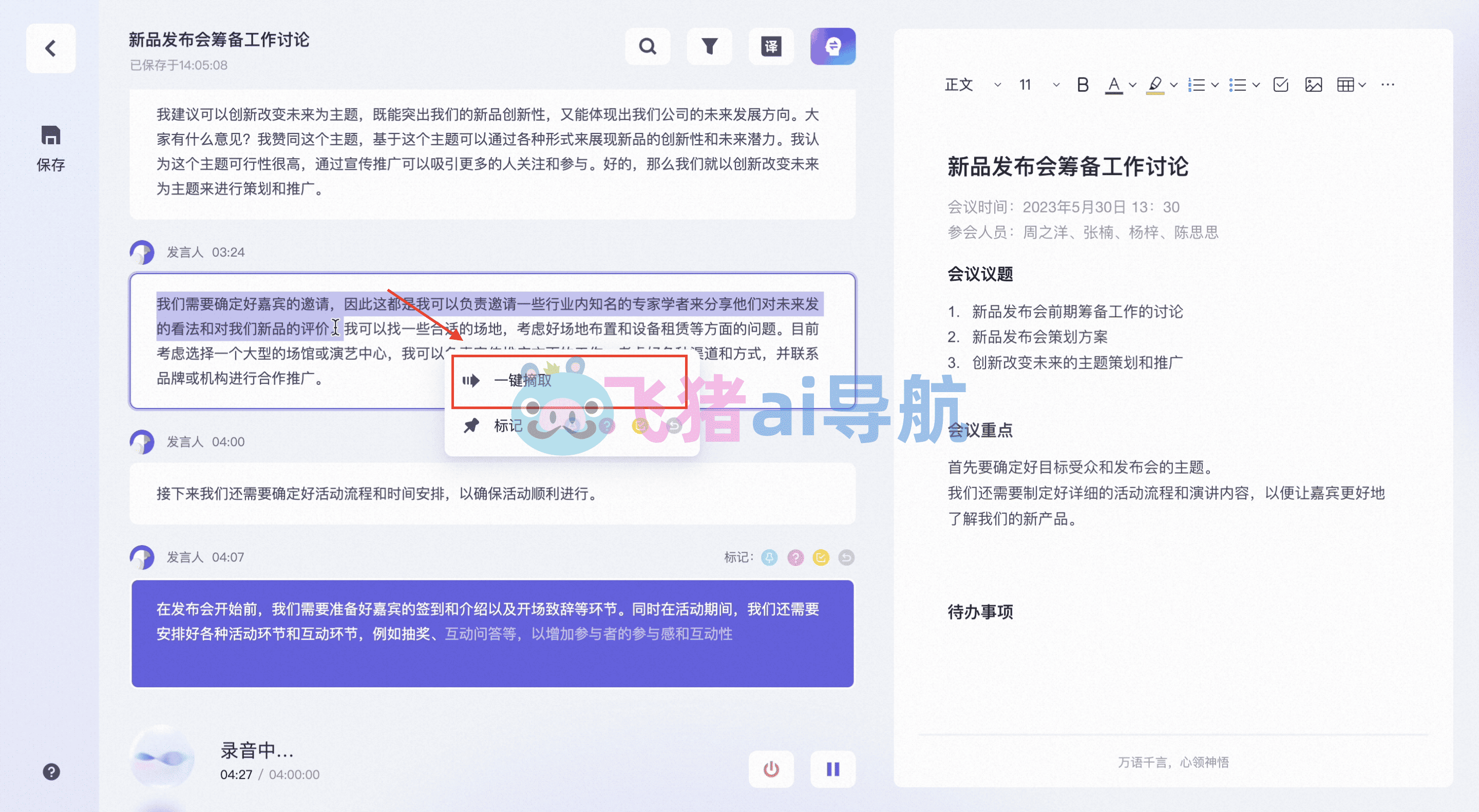Image resolution: width=1479 pixels, height=812 pixels.
Task: Click the 会议议题 heading in notes
Action: 980,274
